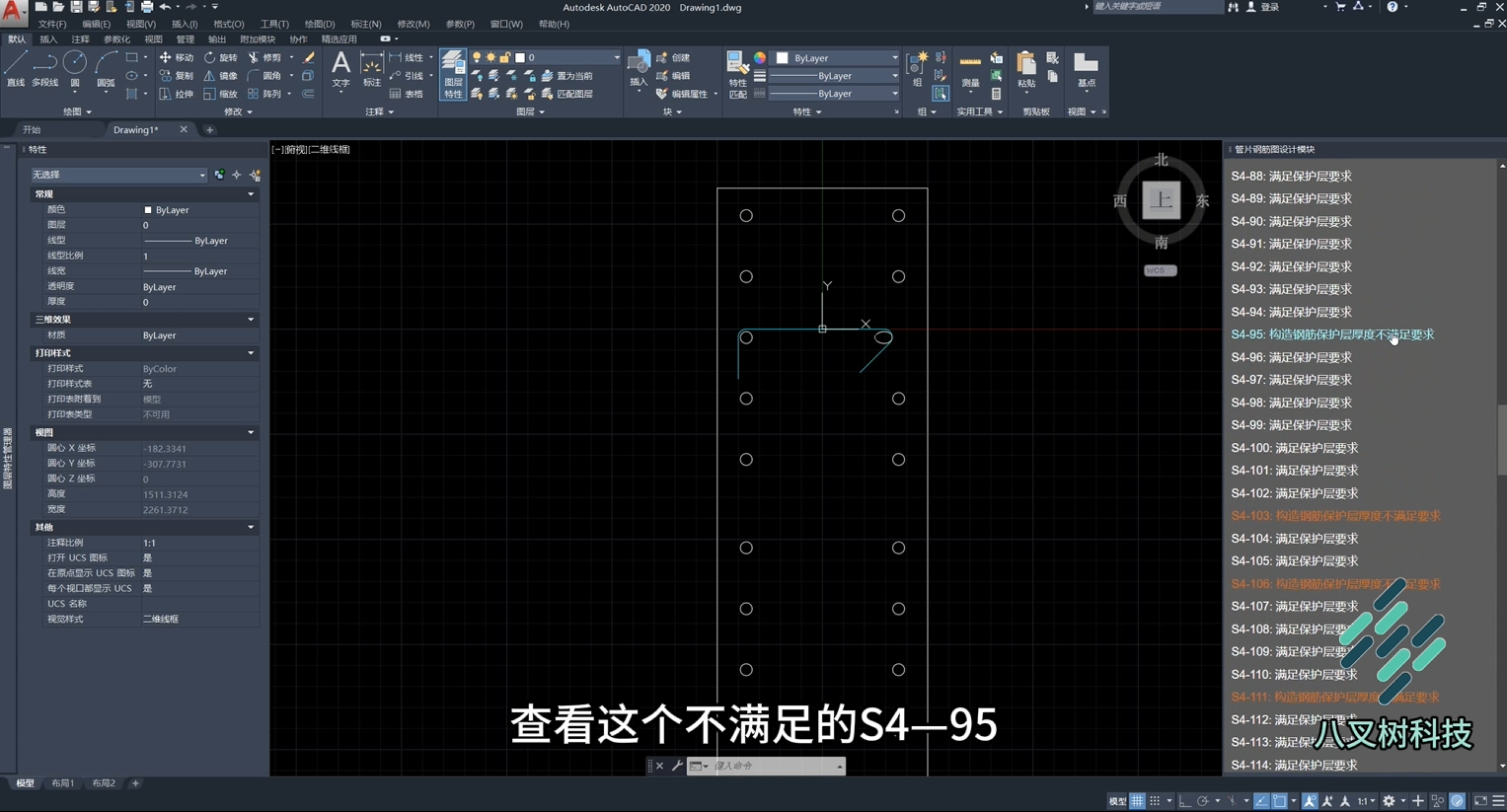Click the S4-103 failed requirement entry
Image resolution: width=1507 pixels, height=812 pixels.
[1335, 516]
